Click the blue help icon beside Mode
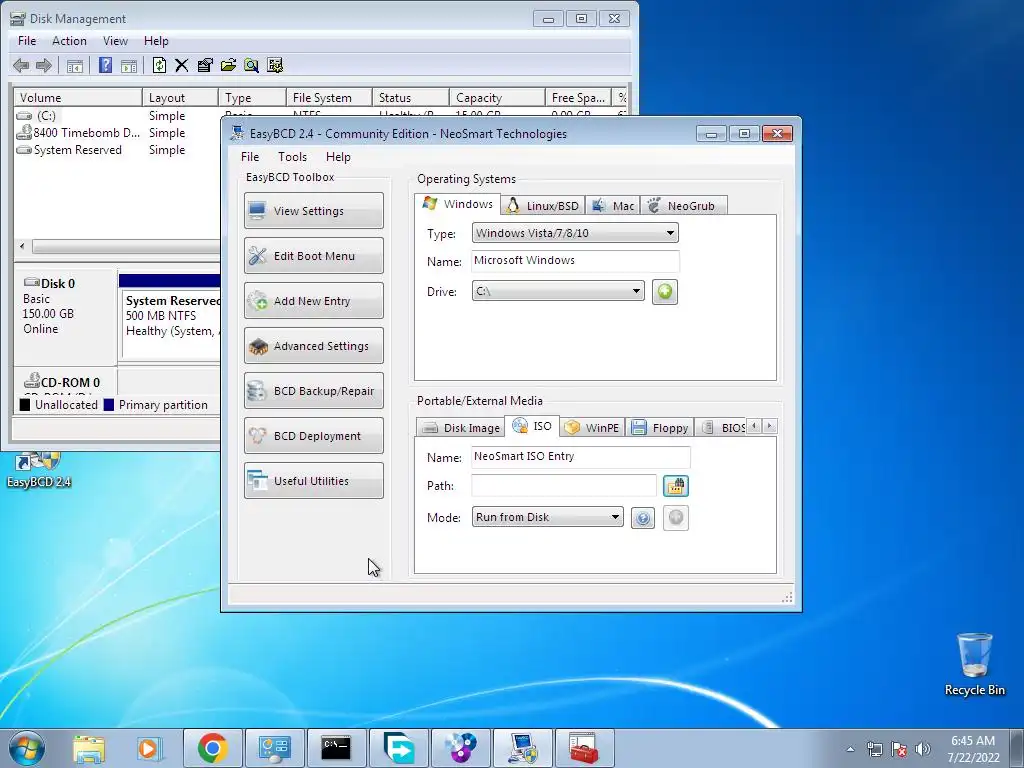The image size is (1024, 768). point(643,518)
